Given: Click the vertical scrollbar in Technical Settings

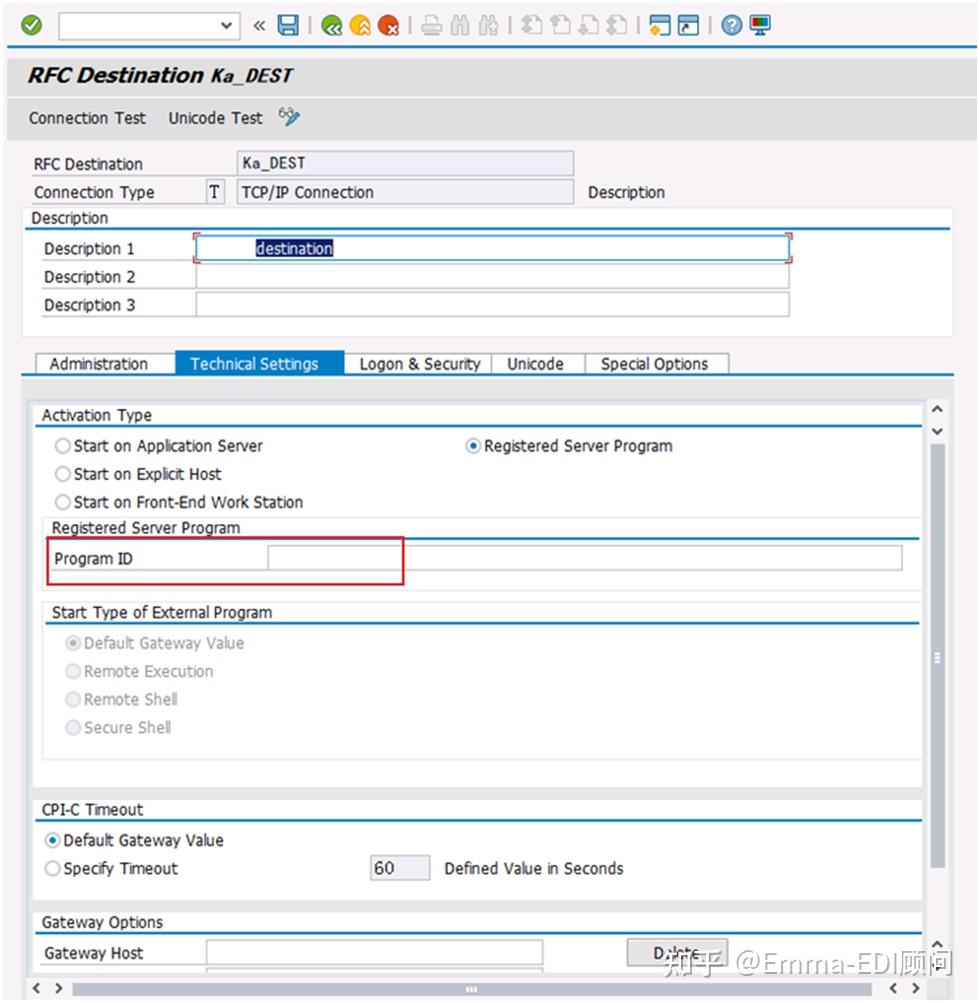Looking at the screenshot, I should pyautogui.click(x=937, y=656).
